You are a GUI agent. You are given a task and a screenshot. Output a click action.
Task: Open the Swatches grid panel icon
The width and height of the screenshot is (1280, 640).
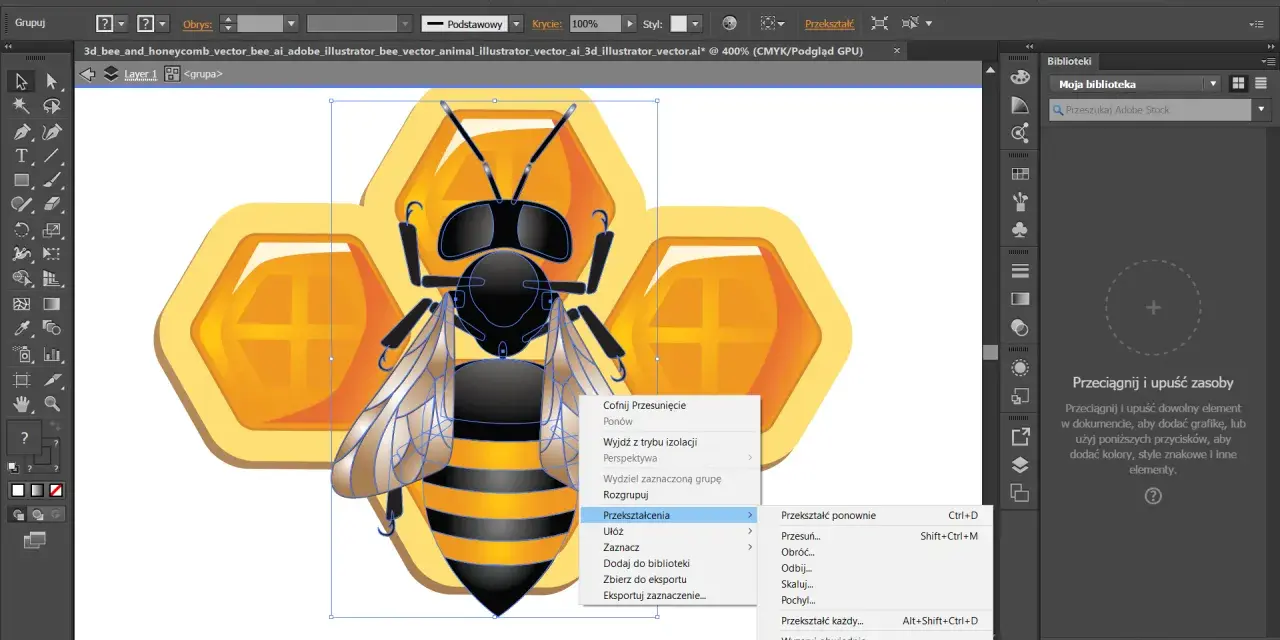click(1020, 174)
